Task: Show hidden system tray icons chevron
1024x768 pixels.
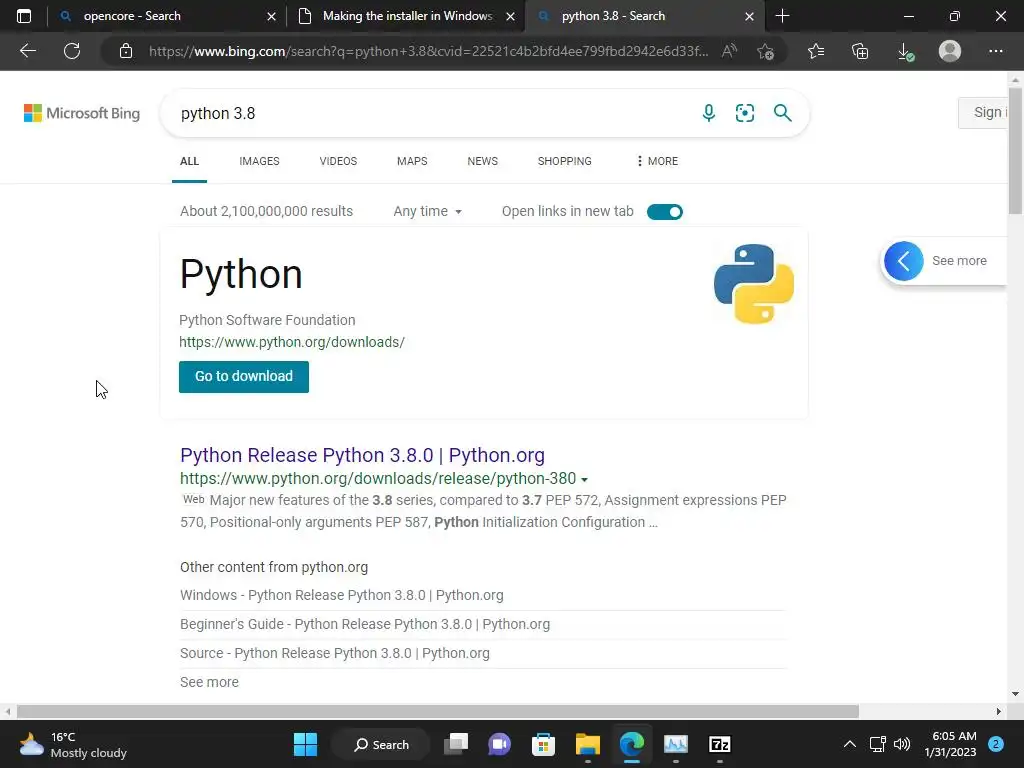Action: click(849, 744)
